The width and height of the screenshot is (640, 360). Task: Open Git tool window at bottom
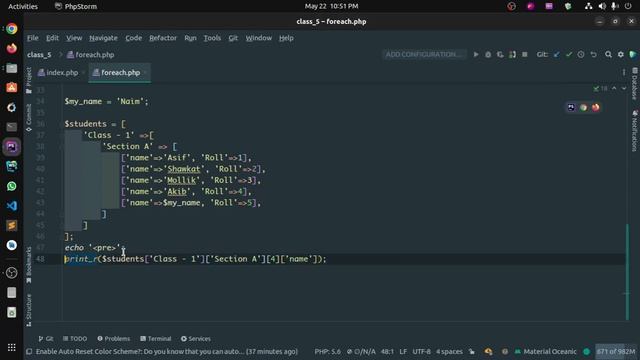coord(46,339)
